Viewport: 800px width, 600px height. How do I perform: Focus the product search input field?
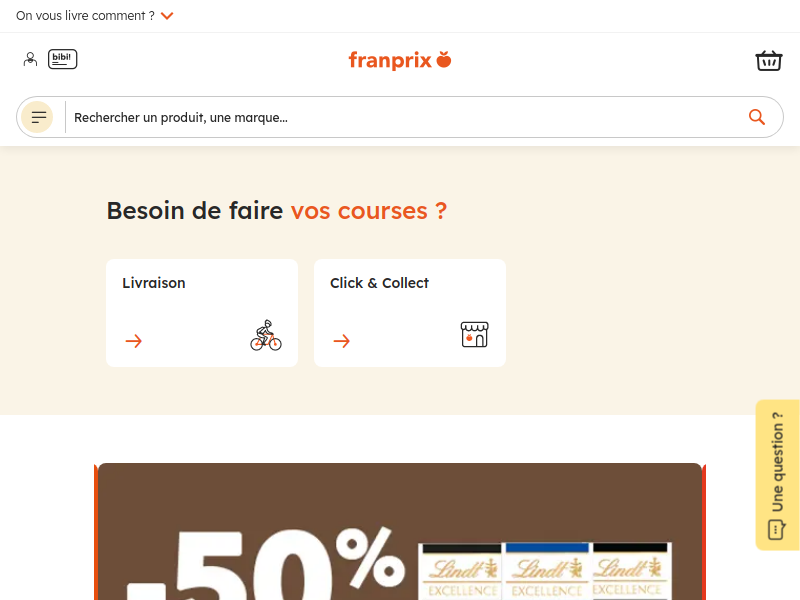point(406,117)
